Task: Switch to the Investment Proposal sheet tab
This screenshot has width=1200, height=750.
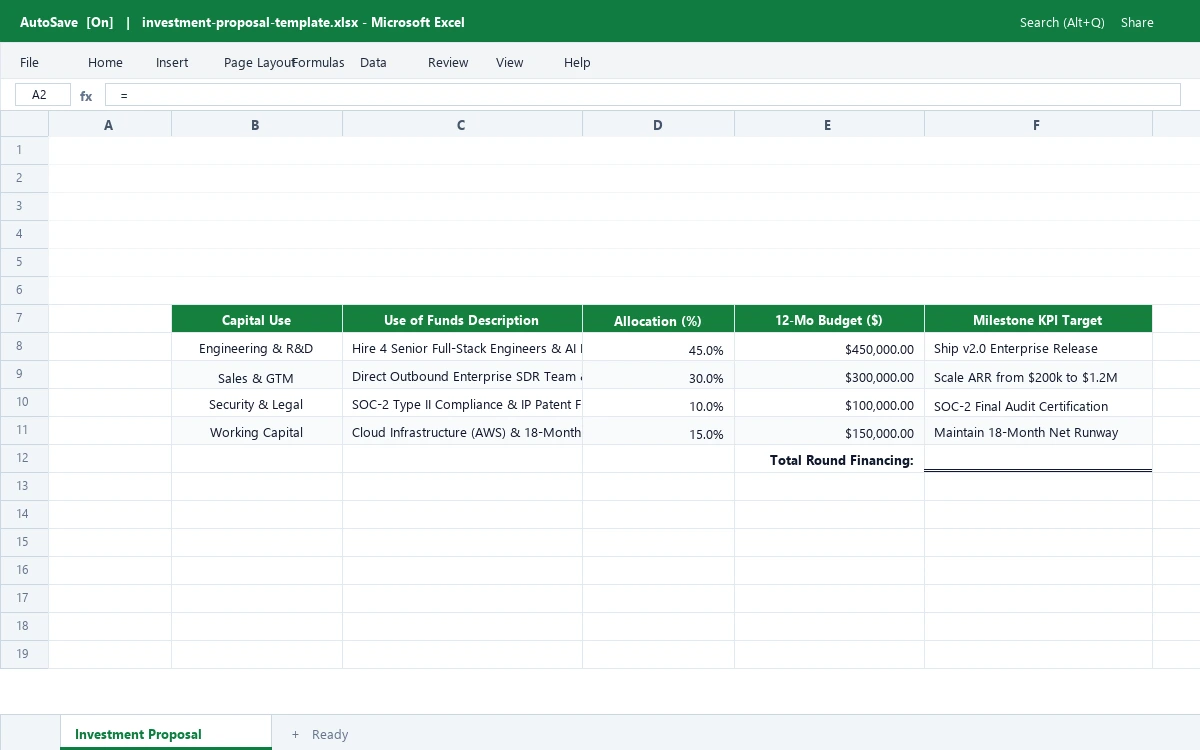Action: click(166, 733)
